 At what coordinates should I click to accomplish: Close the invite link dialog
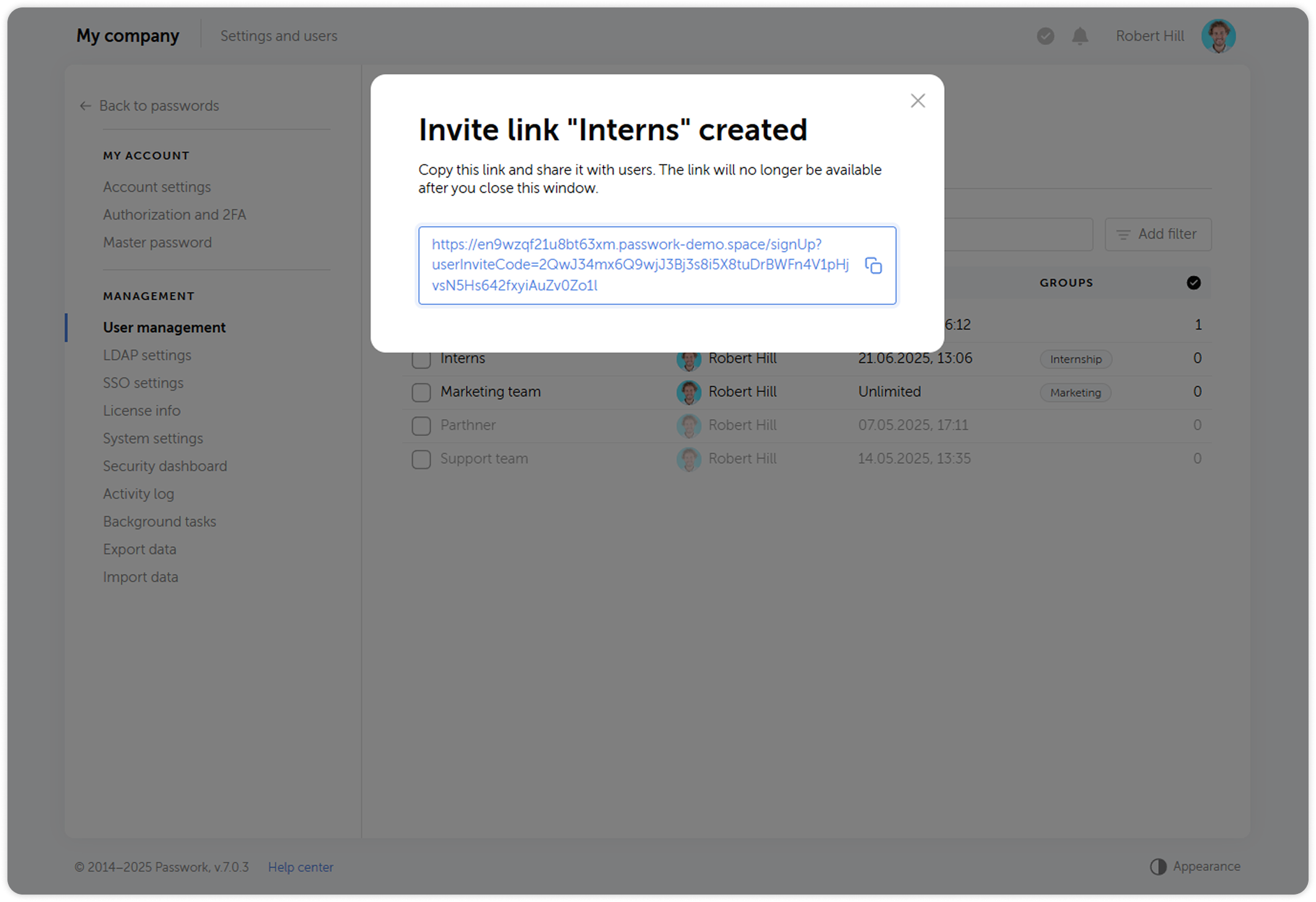coord(918,101)
